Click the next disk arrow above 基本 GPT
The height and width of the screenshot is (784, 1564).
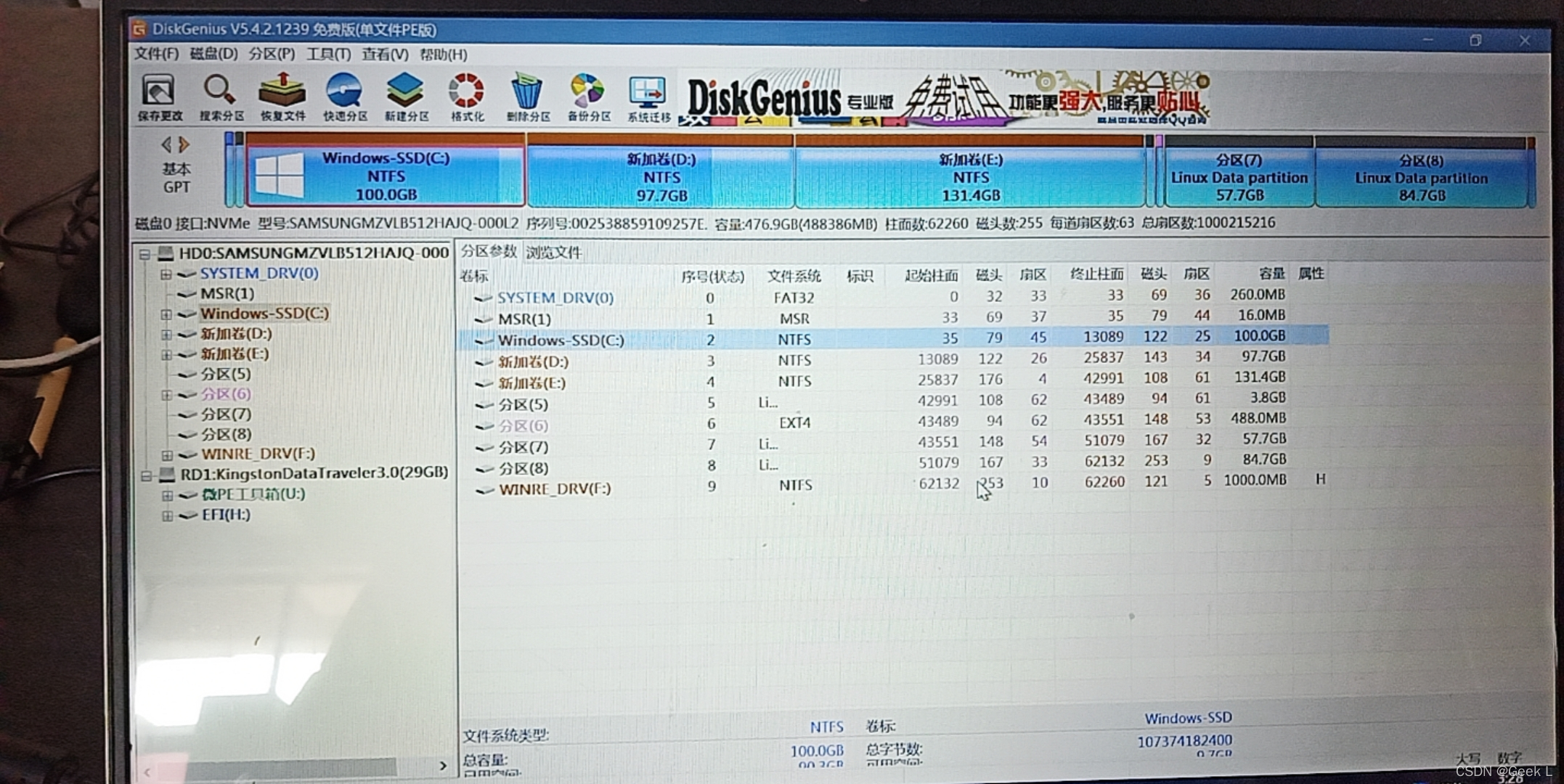pyautogui.click(x=184, y=144)
